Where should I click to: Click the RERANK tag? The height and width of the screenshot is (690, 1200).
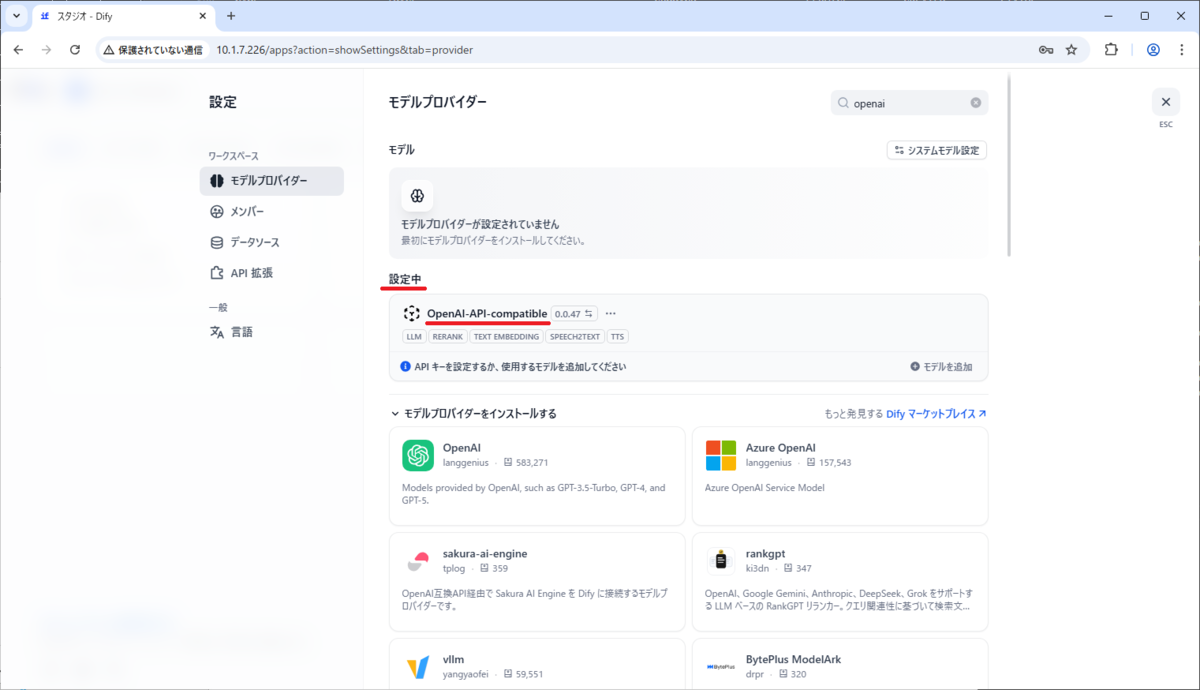coord(447,337)
